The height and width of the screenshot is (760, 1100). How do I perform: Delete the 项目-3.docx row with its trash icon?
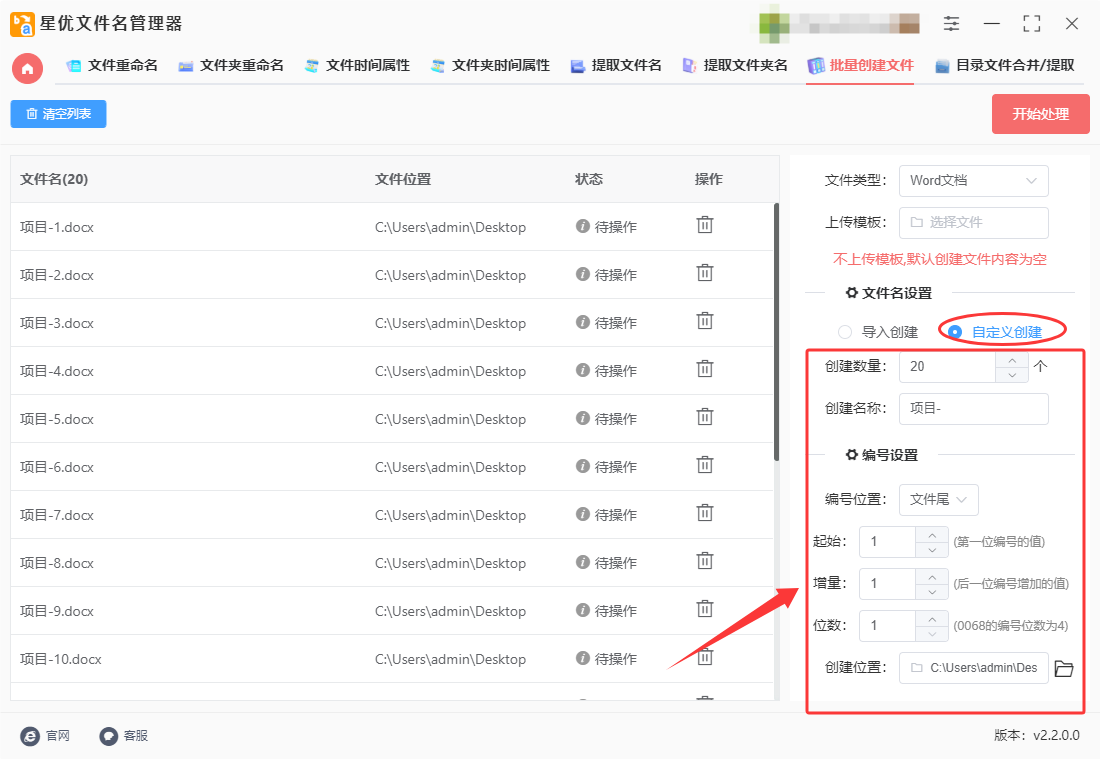(704, 321)
